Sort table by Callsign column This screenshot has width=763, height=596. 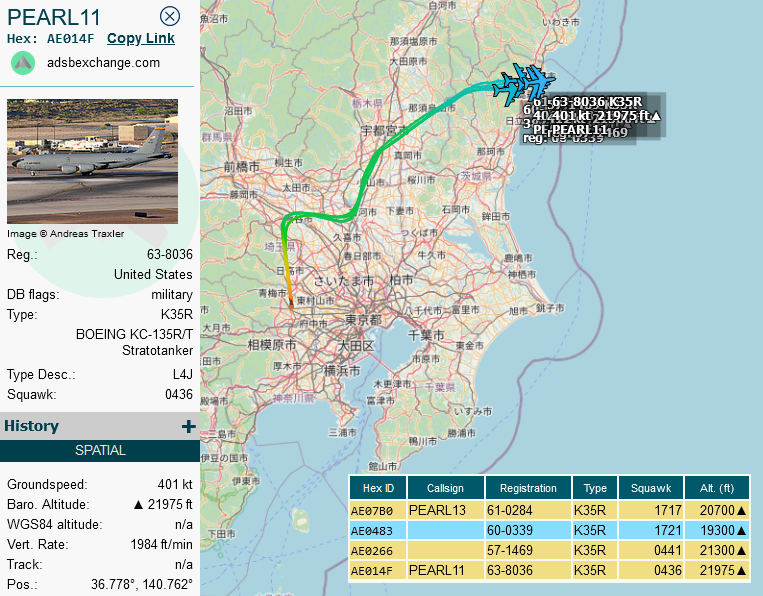click(x=445, y=488)
